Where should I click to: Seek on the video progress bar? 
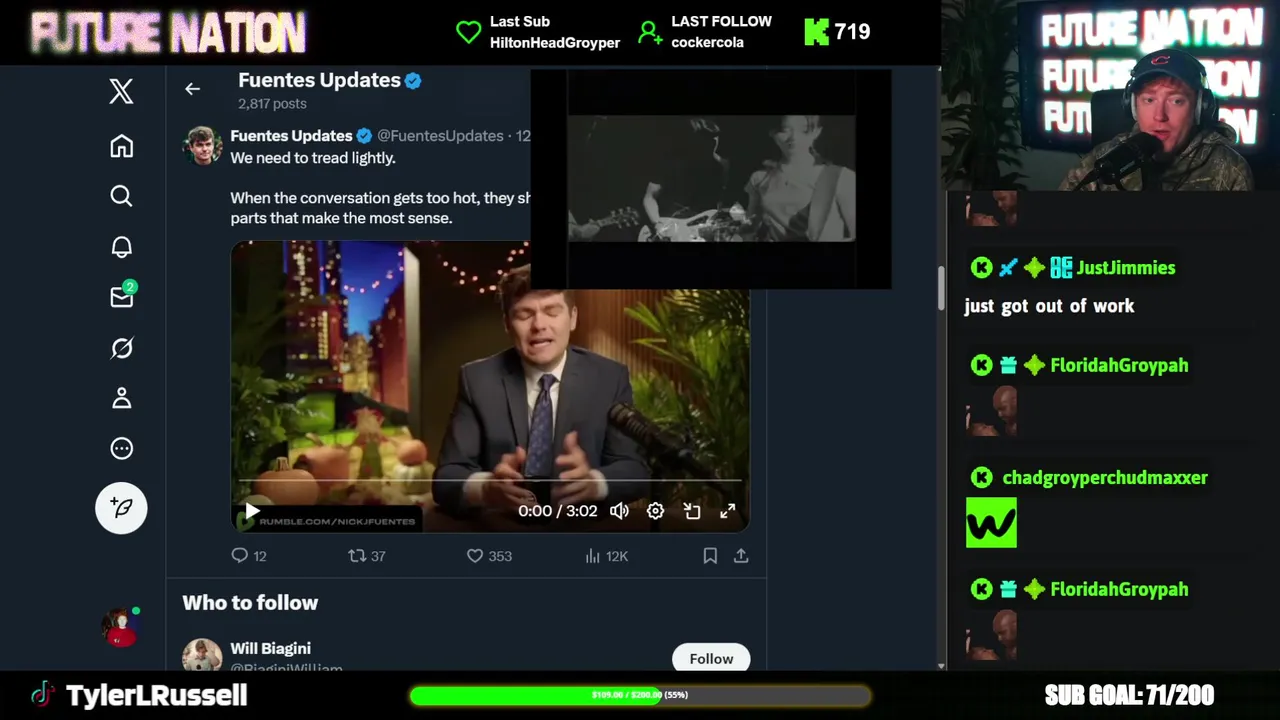[x=490, y=481]
